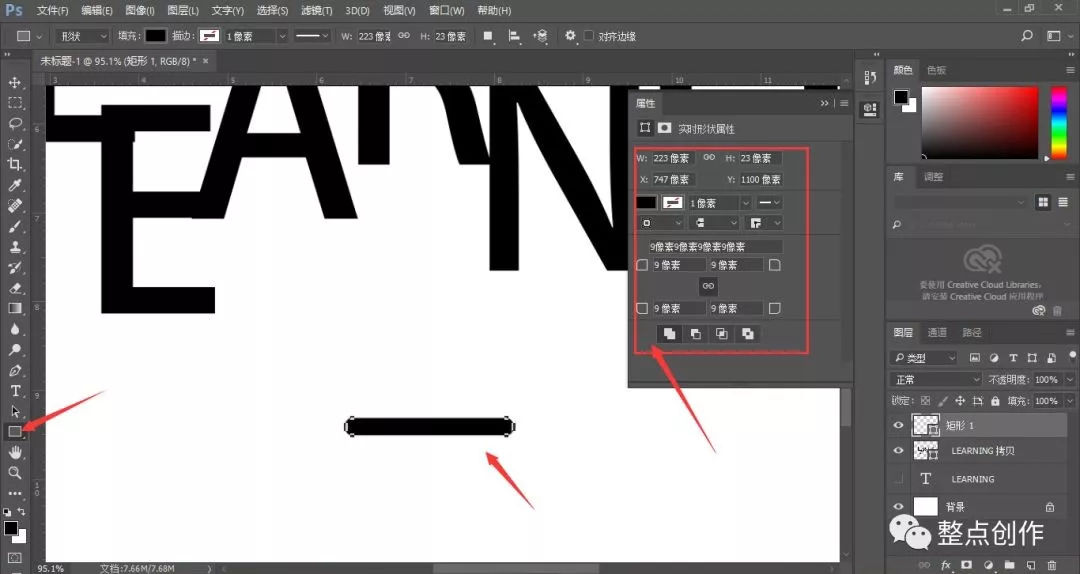The height and width of the screenshot is (574, 1080).
Task: Select the Horizontal Type tool
Action: tap(14, 391)
